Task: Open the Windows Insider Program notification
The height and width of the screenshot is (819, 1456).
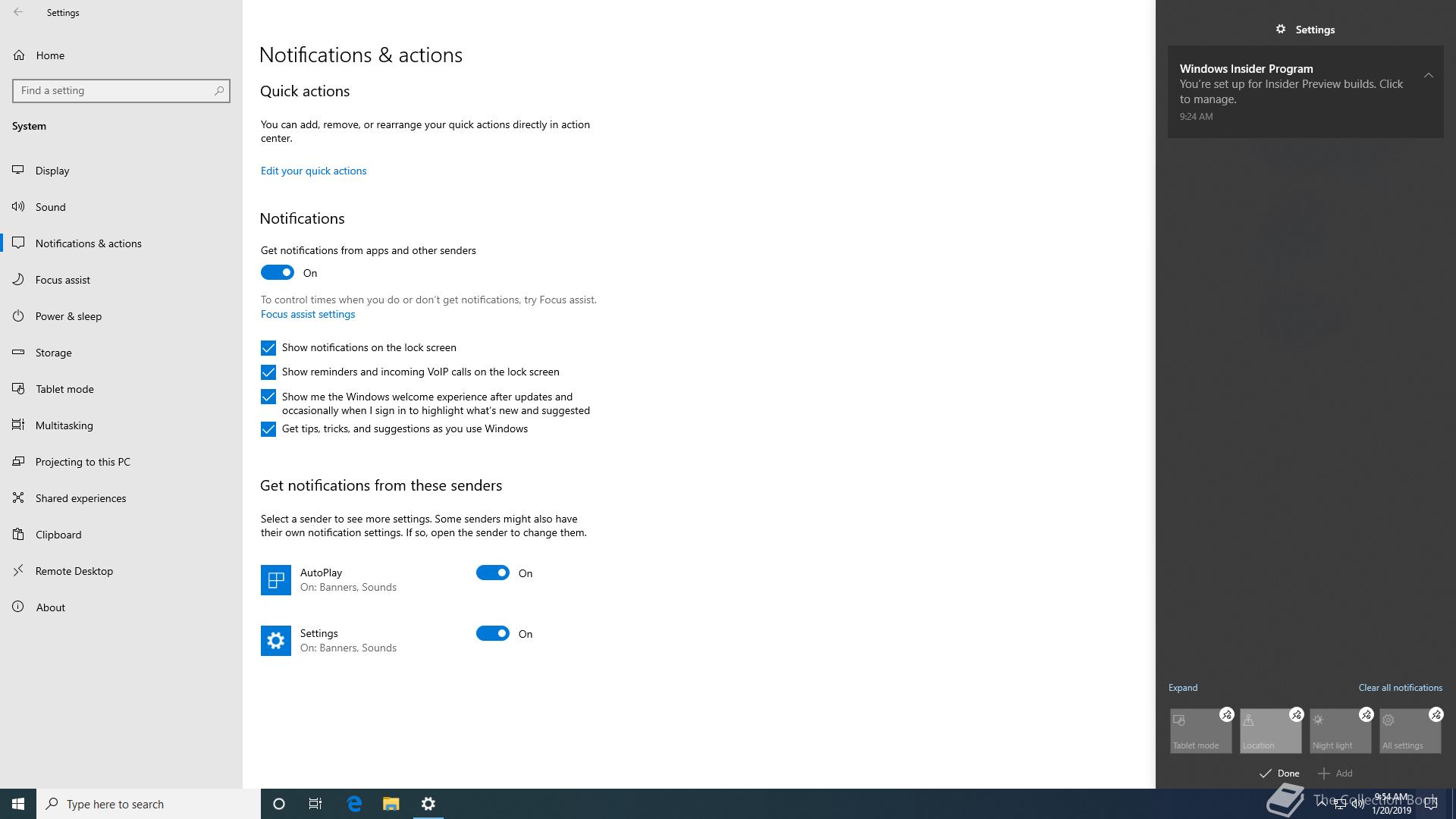Action: (x=1305, y=92)
